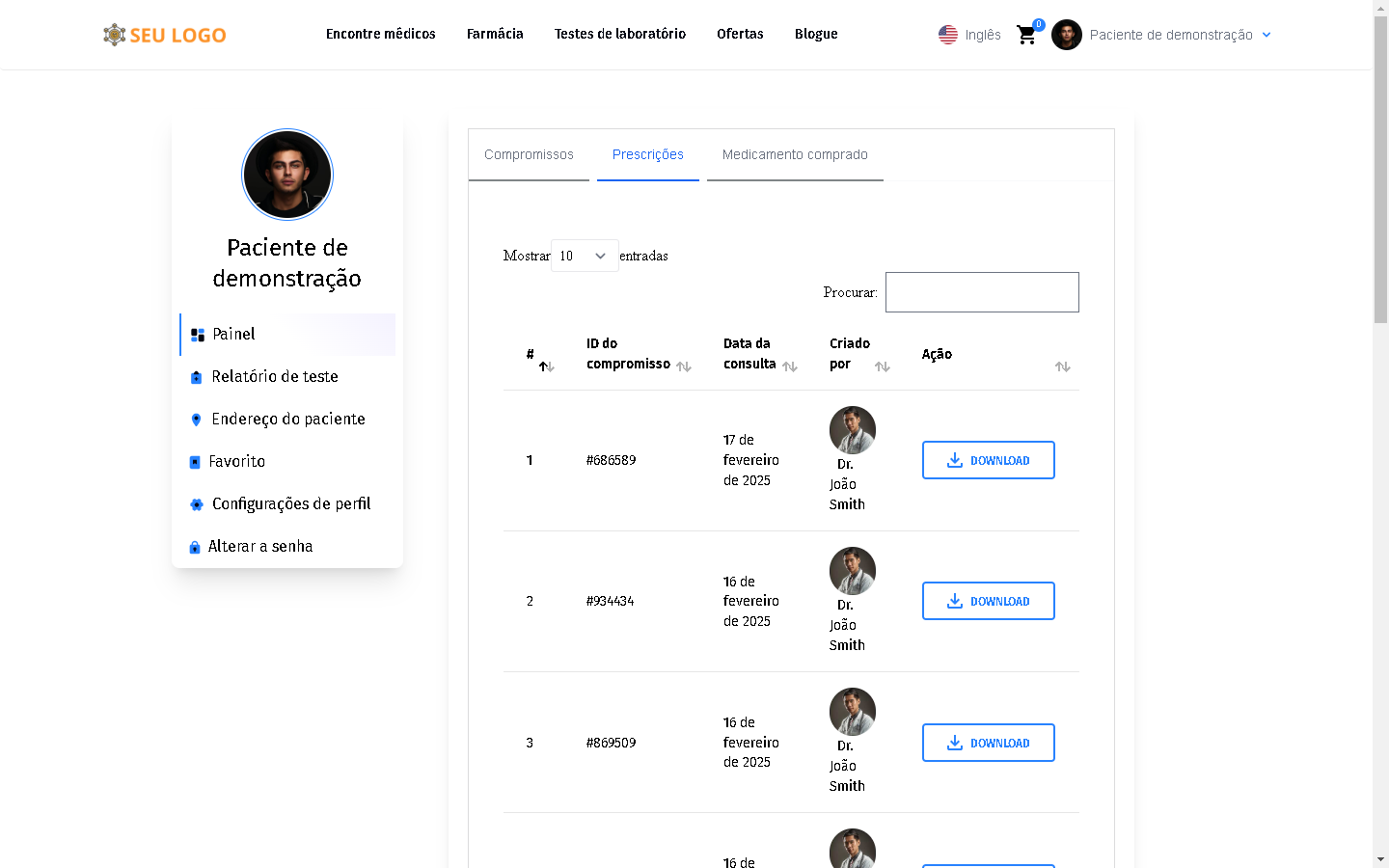
Task: Click the Relatório de teste icon
Action: (197, 377)
